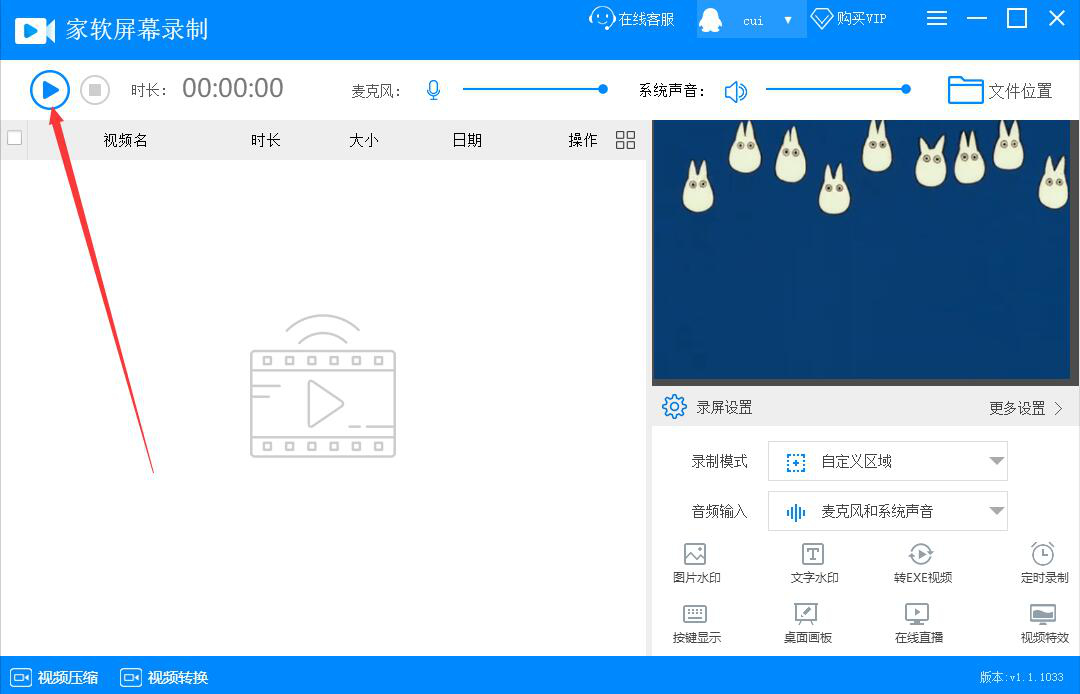Click 购买VIP diamond button
Screen dimensions: 1080x694
tap(849, 19)
